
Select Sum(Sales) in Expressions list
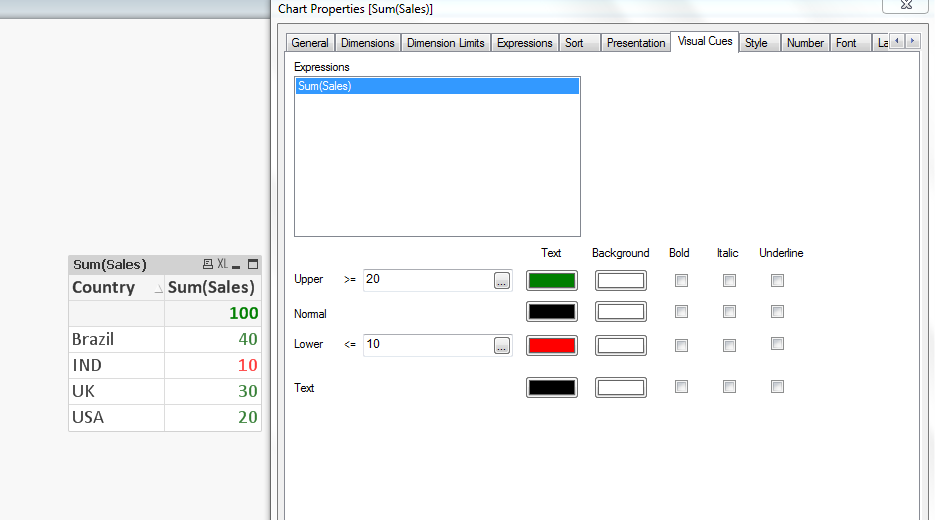437,86
